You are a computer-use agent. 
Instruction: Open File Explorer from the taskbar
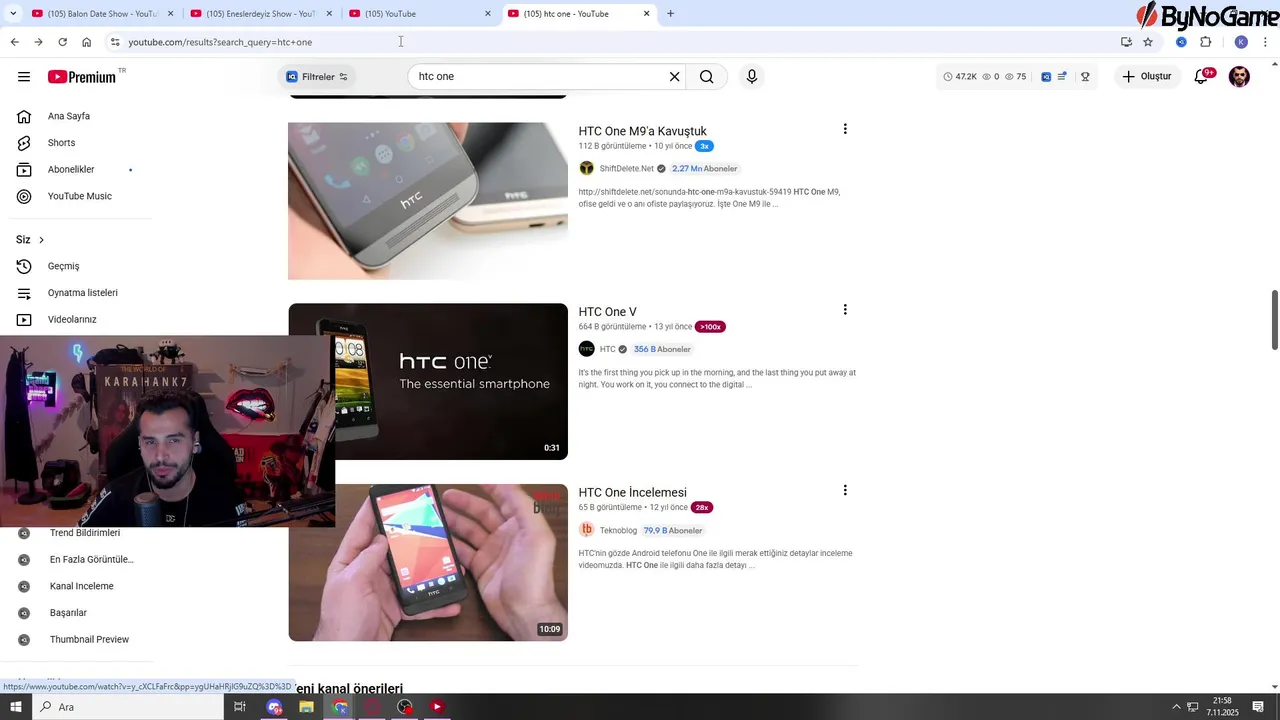pyautogui.click(x=306, y=707)
